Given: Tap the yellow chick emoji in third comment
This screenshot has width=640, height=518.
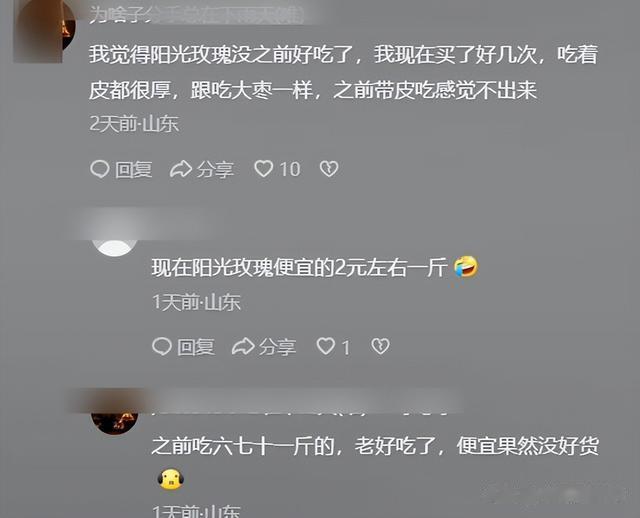Looking at the screenshot, I should [171, 479].
